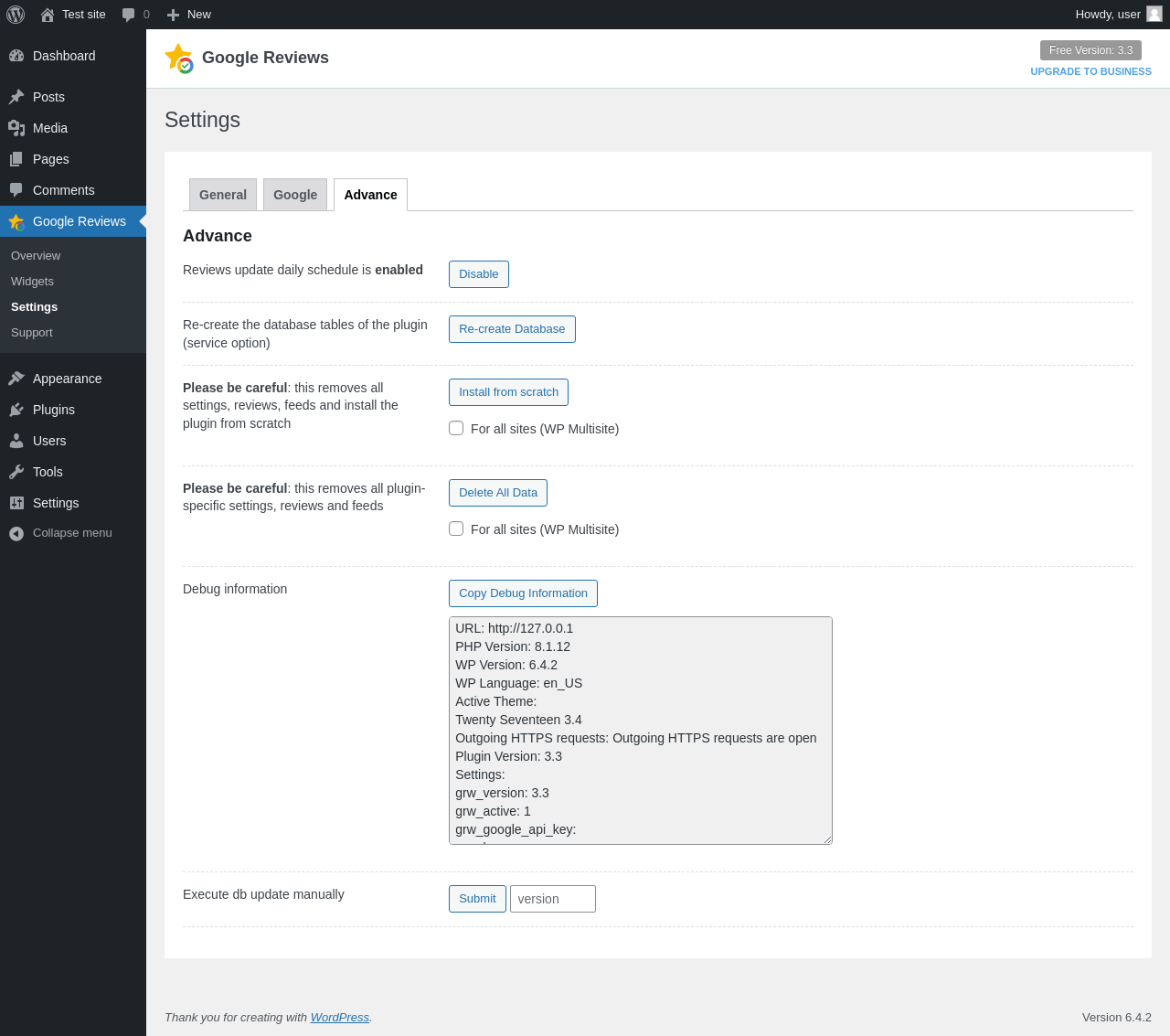Click the user avatar in admin bar
Screen dimensions: 1170x1036
tap(1154, 14)
